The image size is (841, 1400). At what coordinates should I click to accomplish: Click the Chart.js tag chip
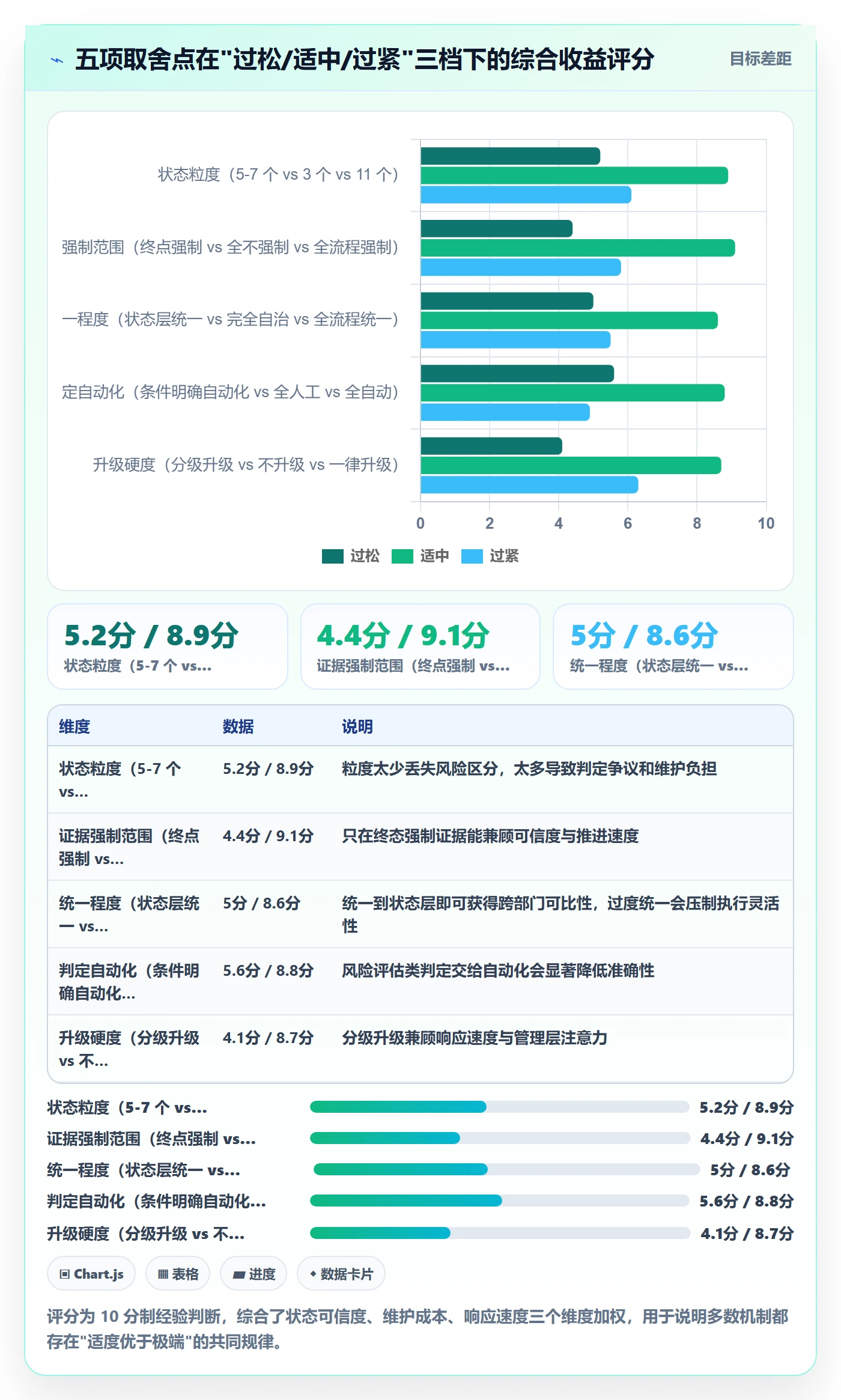pos(91,1273)
